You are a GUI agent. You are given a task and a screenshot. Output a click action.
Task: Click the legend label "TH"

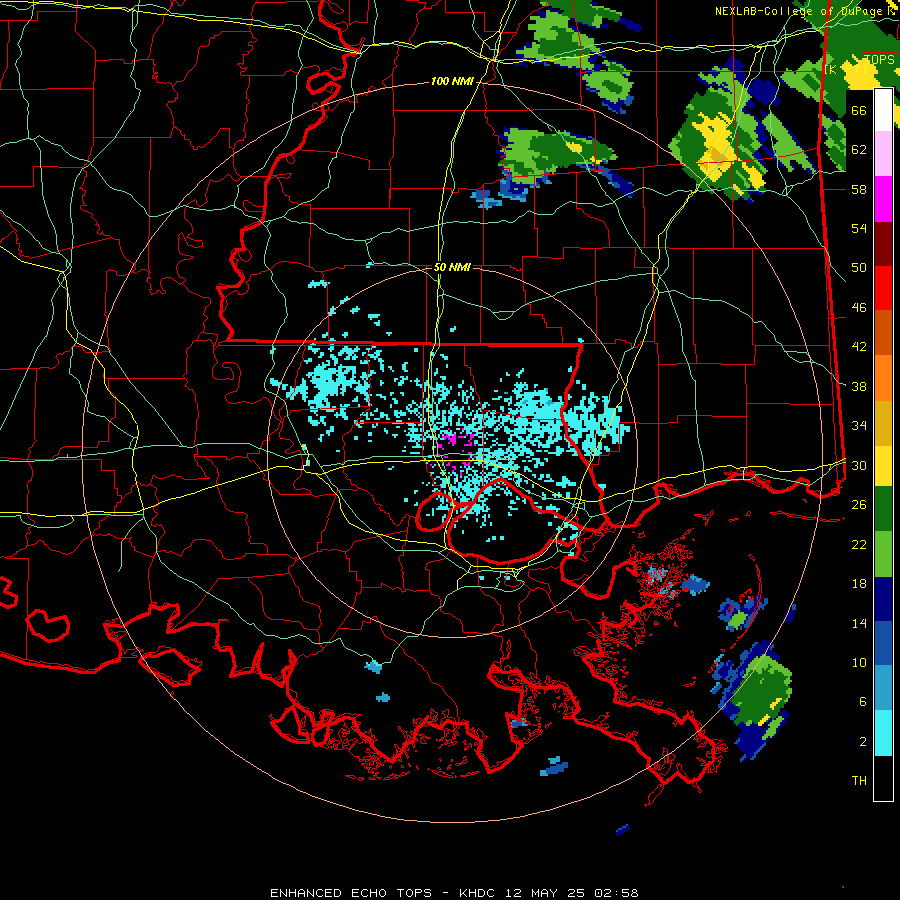pyautogui.click(x=859, y=781)
